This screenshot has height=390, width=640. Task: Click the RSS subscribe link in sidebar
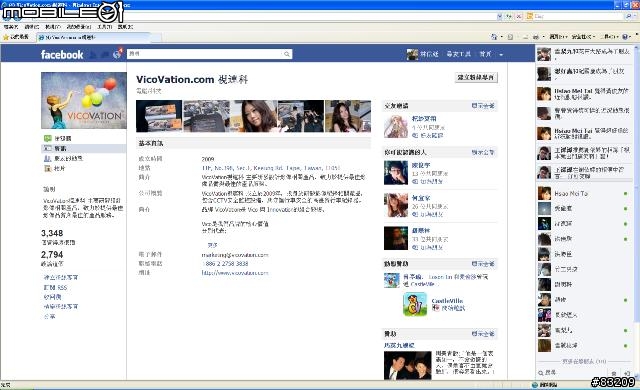coord(55,288)
